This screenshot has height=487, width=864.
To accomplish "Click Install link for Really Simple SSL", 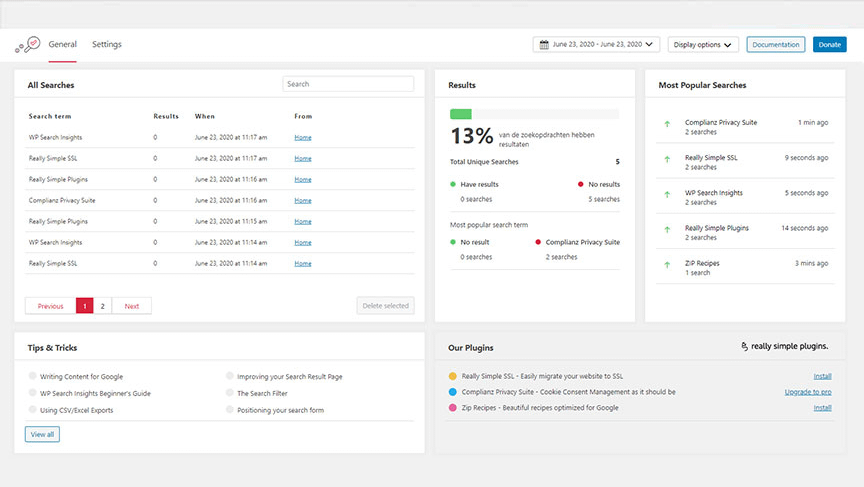I will pos(823,376).
